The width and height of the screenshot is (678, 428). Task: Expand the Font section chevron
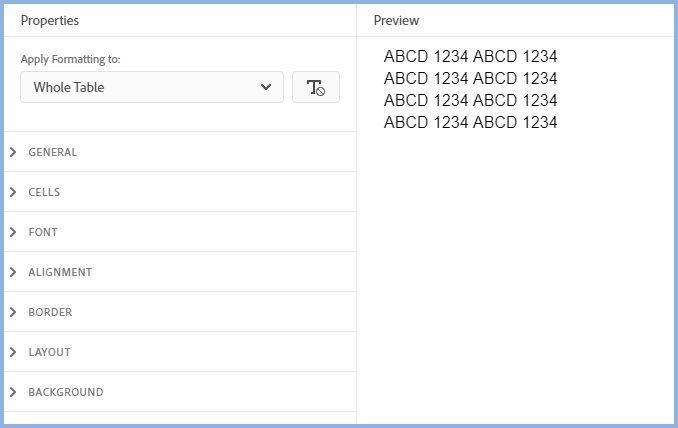(x=13, y=232)
